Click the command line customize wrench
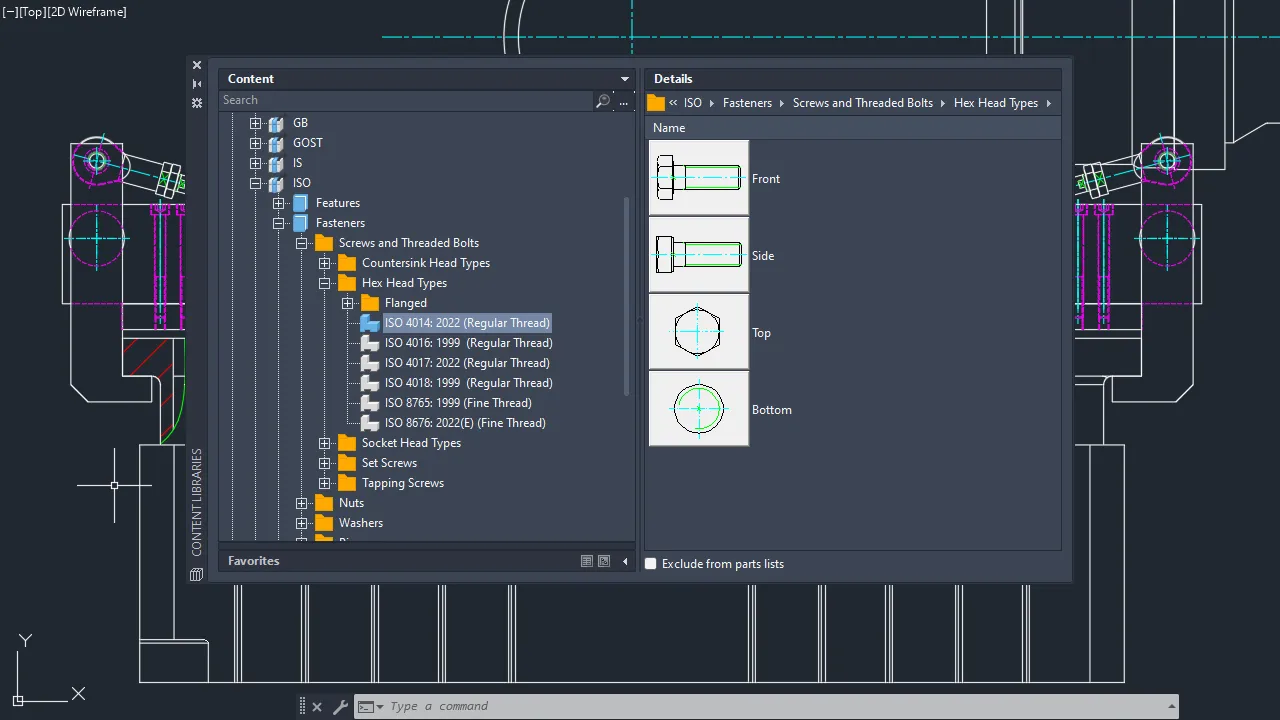This screenshot has height=720, width=1280. tap(340, 707)
